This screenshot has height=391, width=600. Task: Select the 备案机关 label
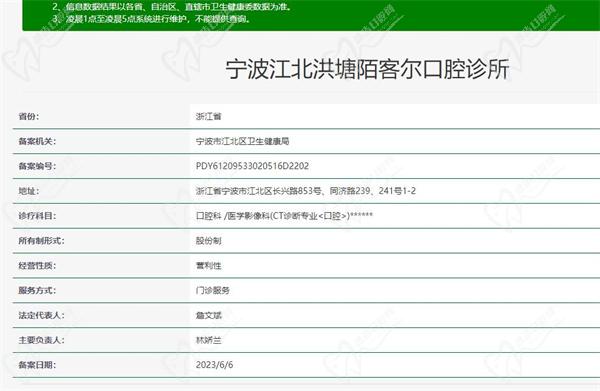pyautogui.click(x=37, y=141)
